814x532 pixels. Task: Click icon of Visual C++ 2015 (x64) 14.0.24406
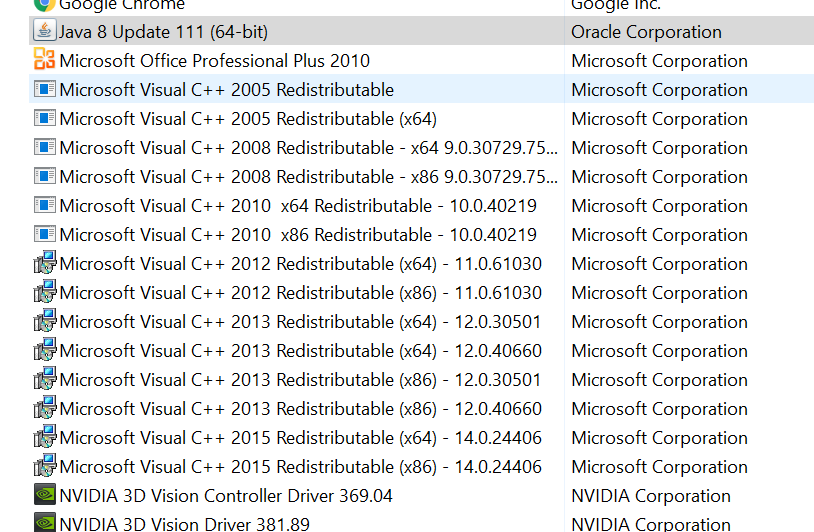pyautogui.click(x=45, y=437)
